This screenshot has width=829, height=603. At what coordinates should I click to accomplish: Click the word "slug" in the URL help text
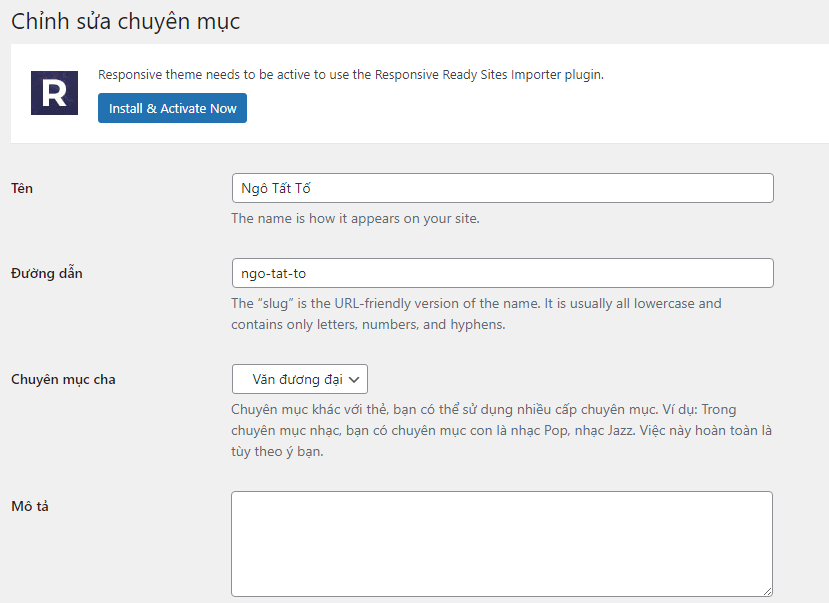(x=276, y=303)
